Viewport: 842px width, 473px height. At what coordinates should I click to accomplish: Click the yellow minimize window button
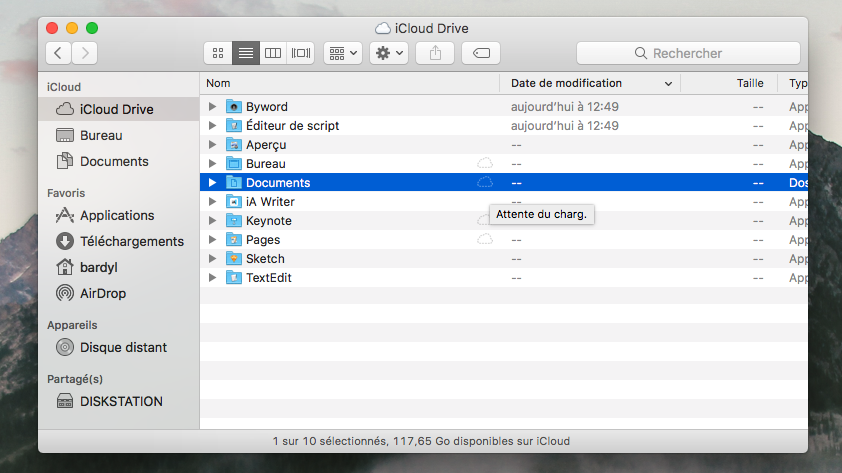click(x=72, y=28)
